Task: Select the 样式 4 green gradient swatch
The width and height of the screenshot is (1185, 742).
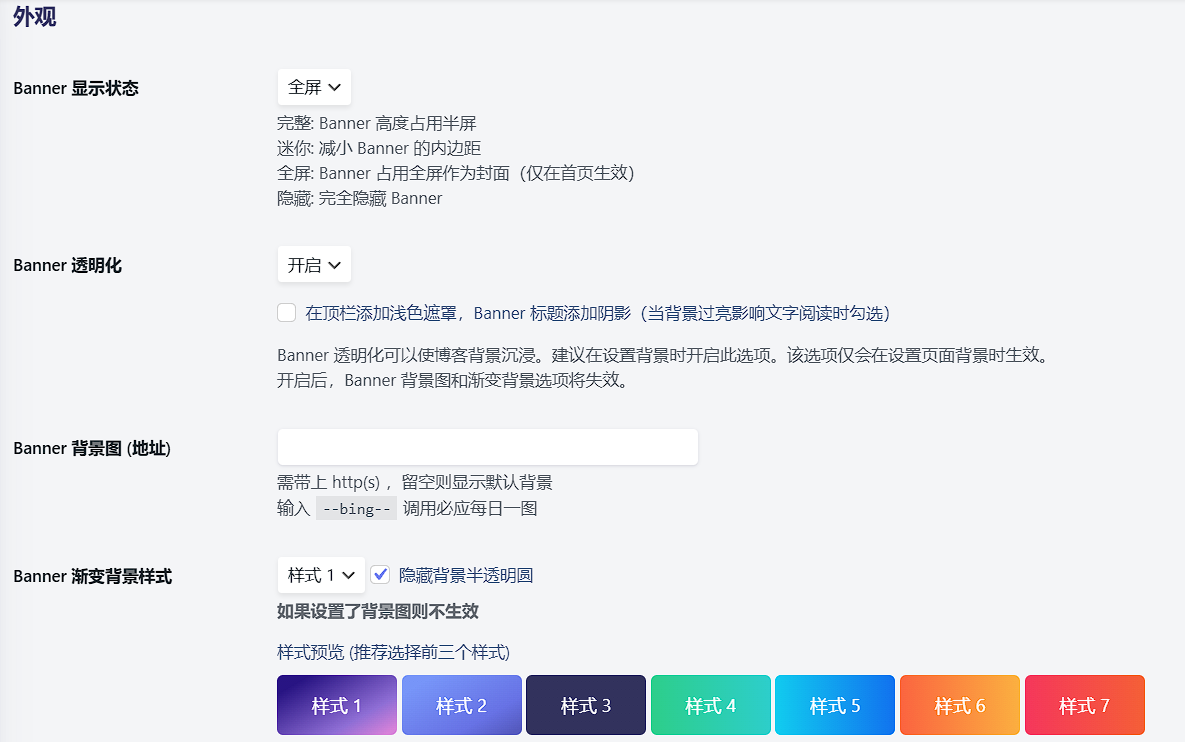Action: coord(710,705)
